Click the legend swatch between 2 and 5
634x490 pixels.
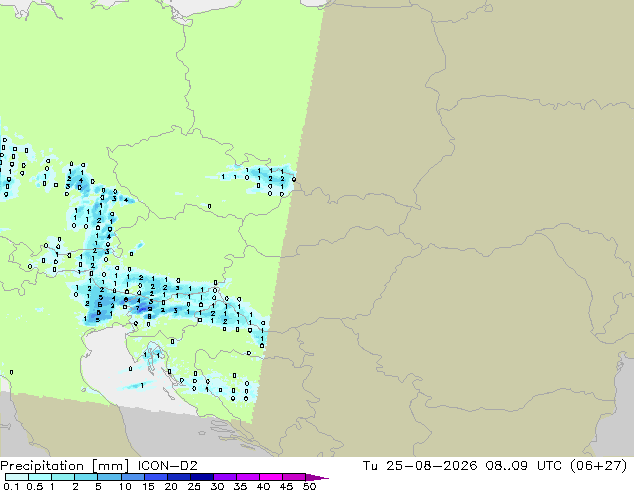(86, 477)
